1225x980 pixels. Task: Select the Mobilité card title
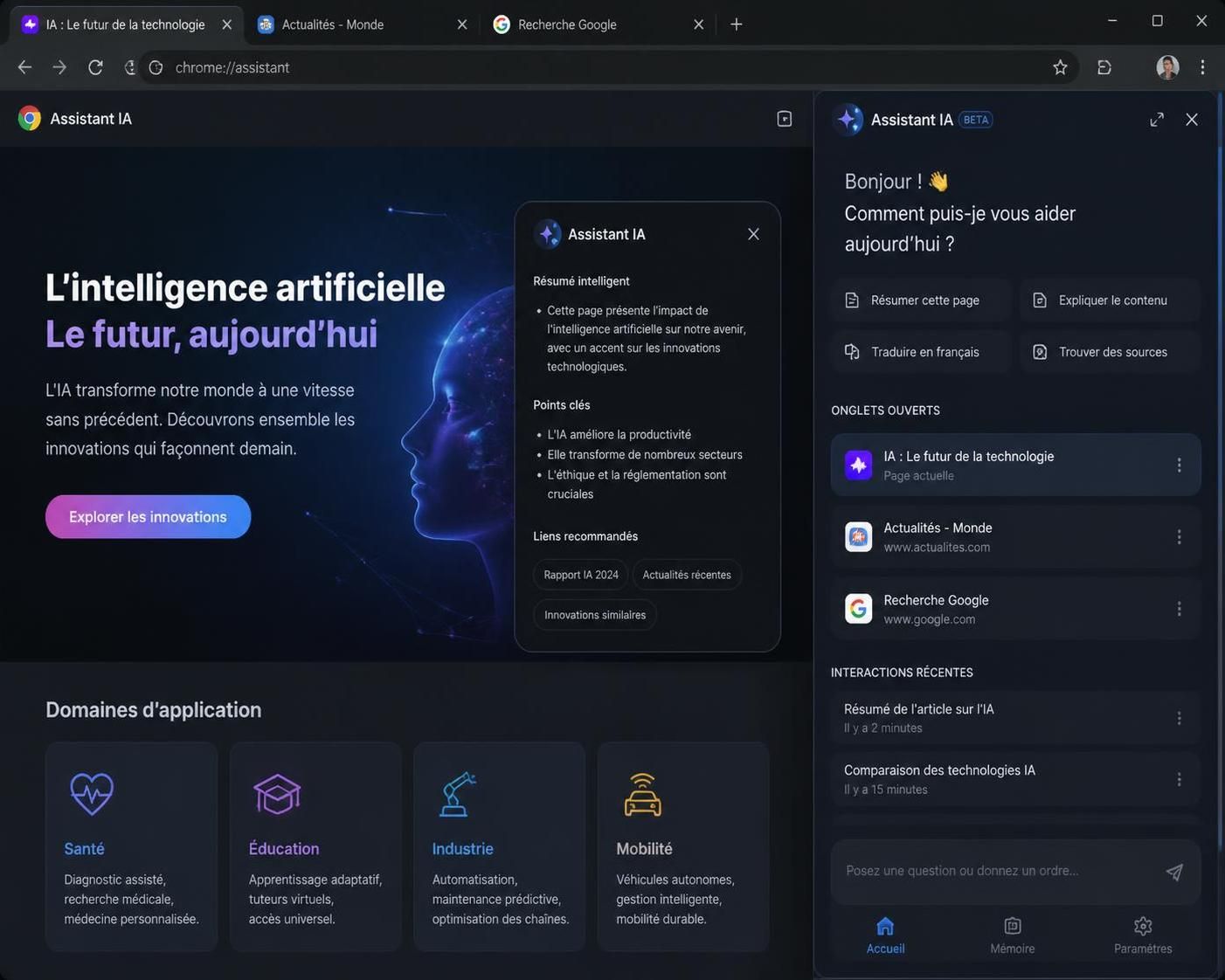[x=644, y=849]
